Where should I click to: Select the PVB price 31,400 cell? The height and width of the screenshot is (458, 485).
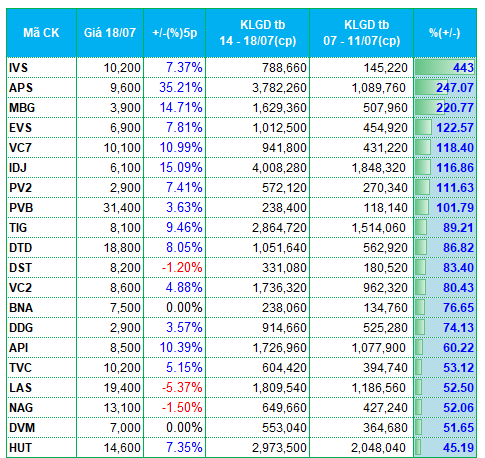tap(110, 208)
